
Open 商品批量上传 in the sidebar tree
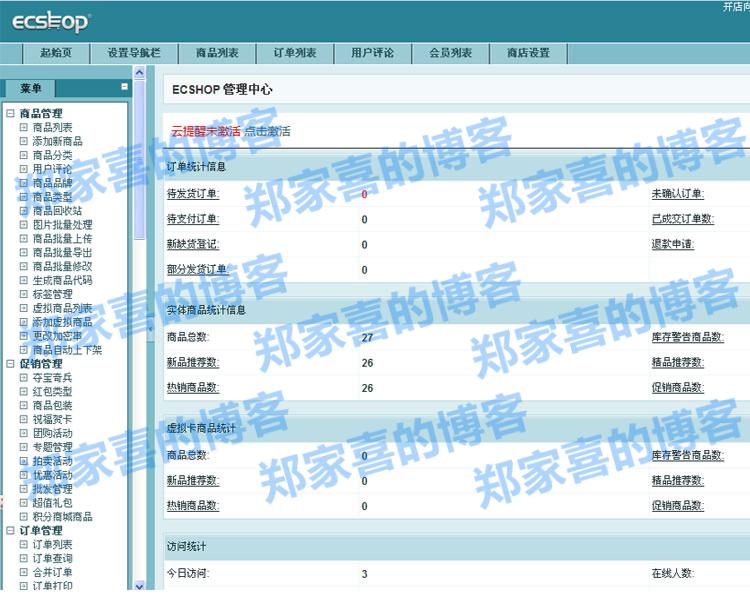click(x=63, y=238)
